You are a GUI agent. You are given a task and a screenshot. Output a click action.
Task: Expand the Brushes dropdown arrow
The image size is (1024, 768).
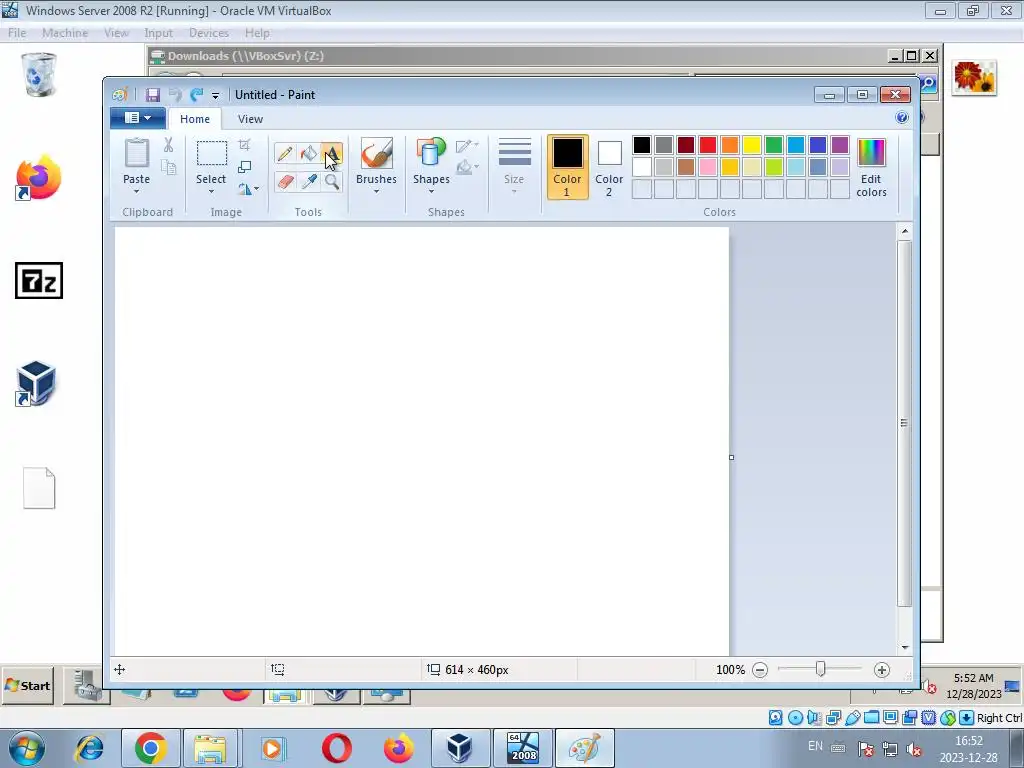[376, 192]
